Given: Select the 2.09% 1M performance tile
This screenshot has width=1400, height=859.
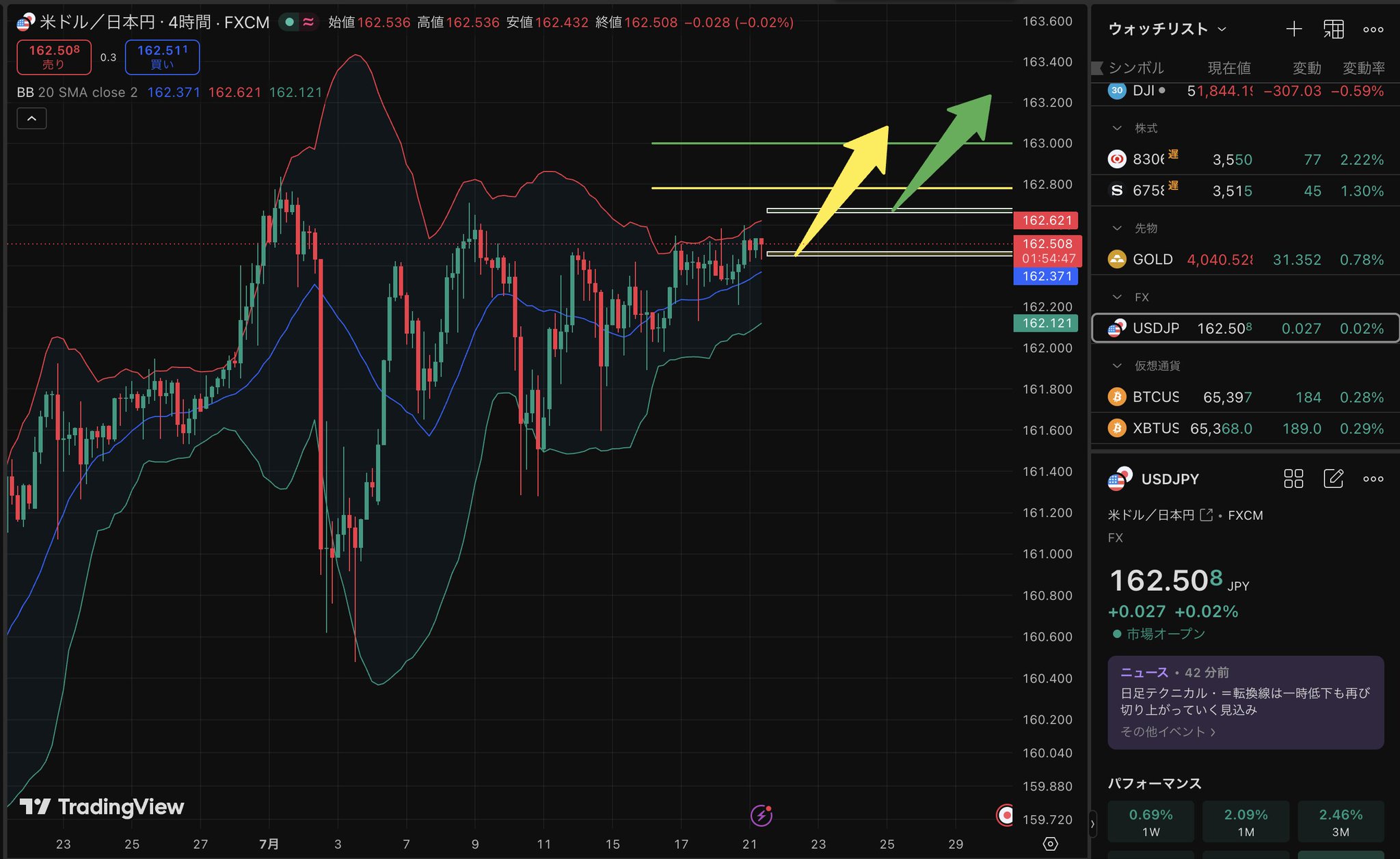Looking at the screenshot, I should (x=1246, y=822).
